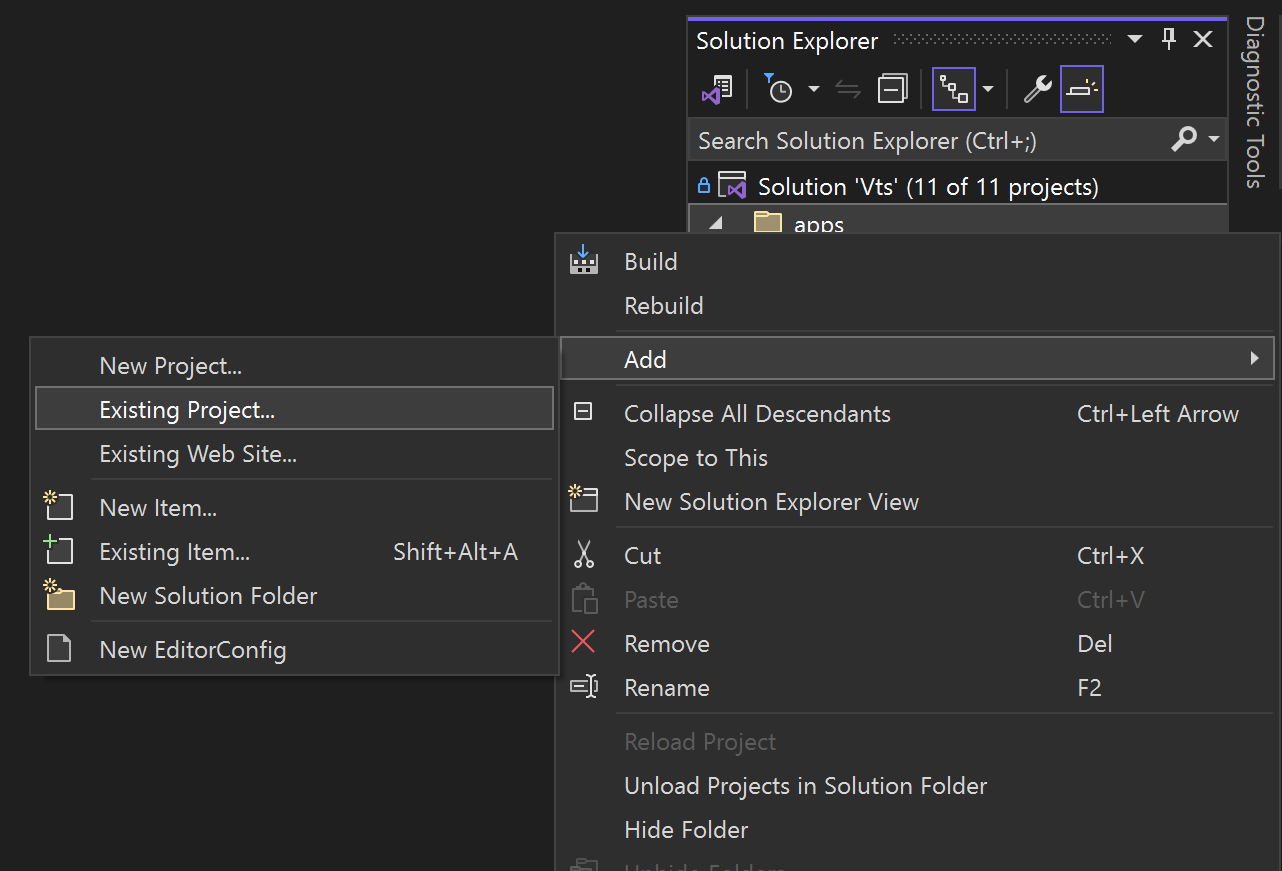Toggle Preview Selected Items button
The width and height of the screenshot is (1282, 871).
[x=1082, y=90]
